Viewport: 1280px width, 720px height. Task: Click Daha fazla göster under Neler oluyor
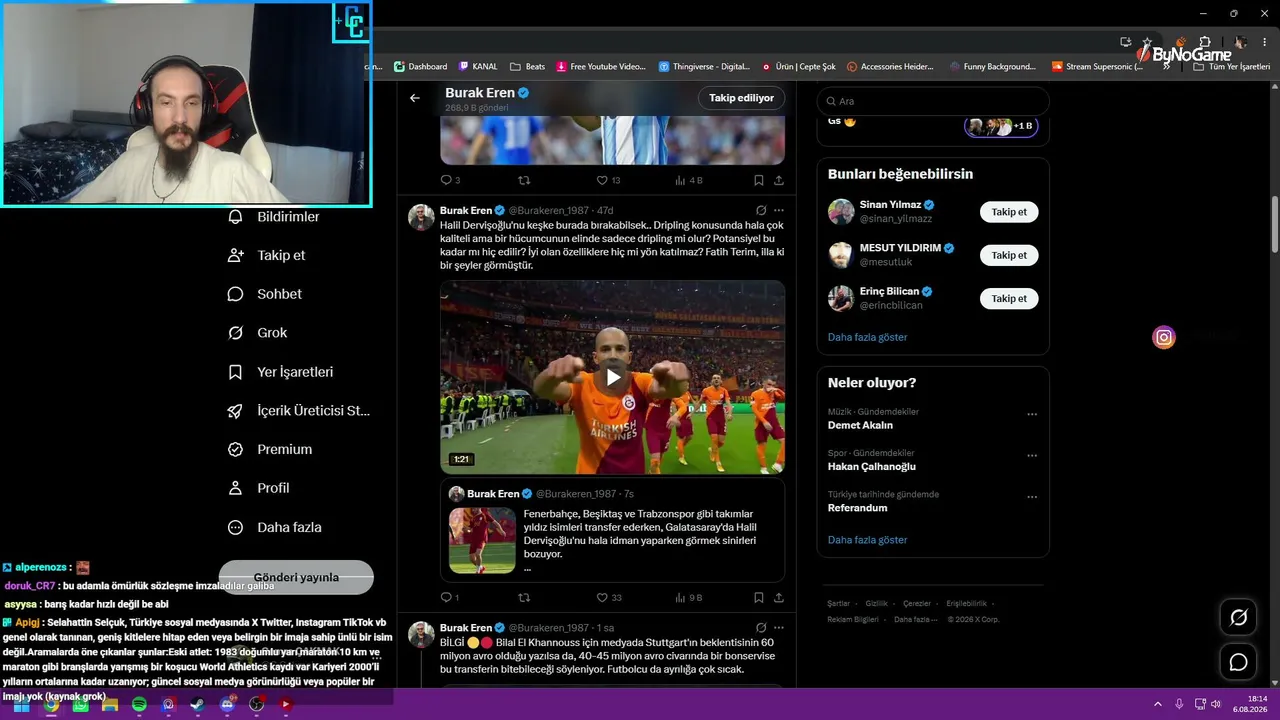click(x=867, y=540)
